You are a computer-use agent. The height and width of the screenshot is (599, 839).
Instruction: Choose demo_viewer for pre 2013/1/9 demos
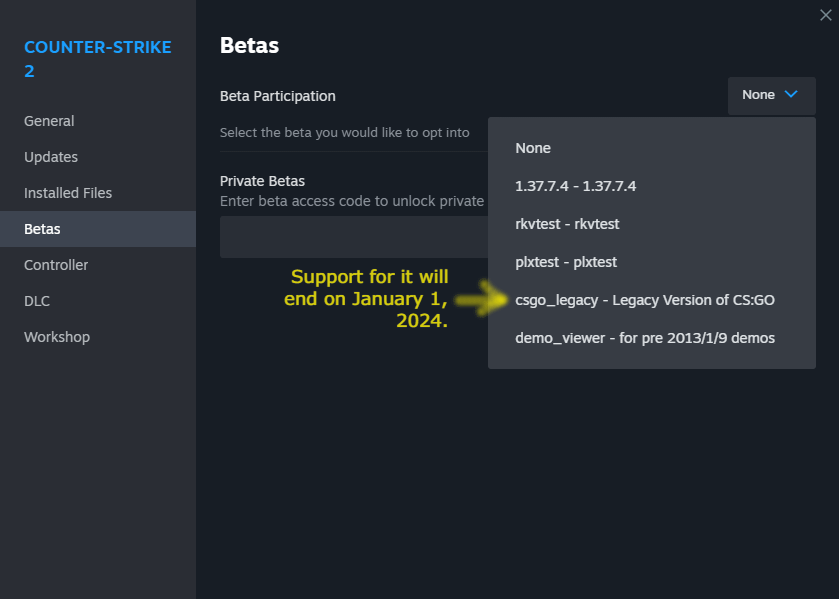pos(645,338)
